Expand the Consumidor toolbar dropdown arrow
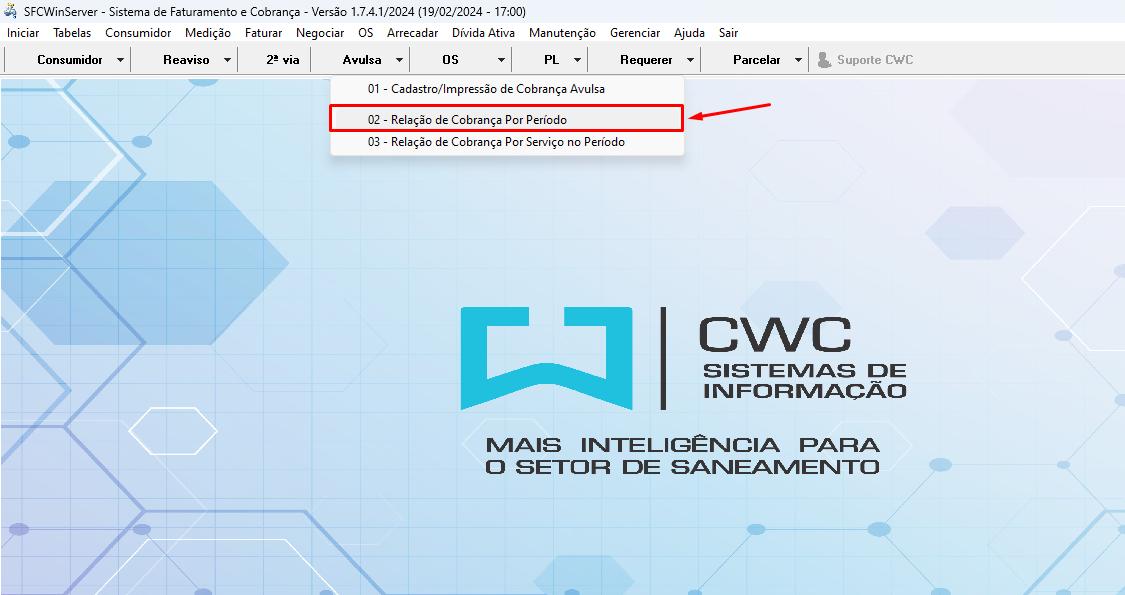The image size is (1125, 595). tap(121, 60)
